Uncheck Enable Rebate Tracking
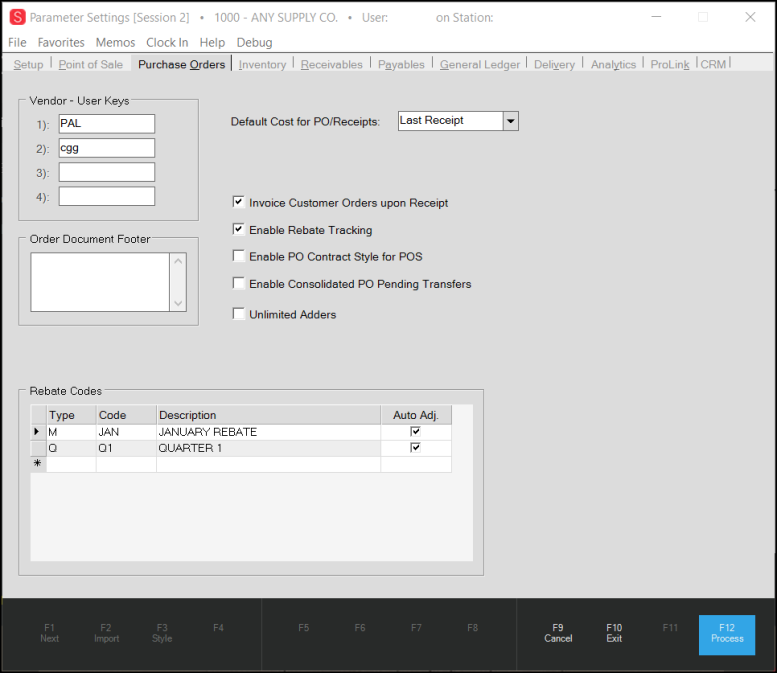The height and width of the screenshot is (673, 777). pos(239,229)
